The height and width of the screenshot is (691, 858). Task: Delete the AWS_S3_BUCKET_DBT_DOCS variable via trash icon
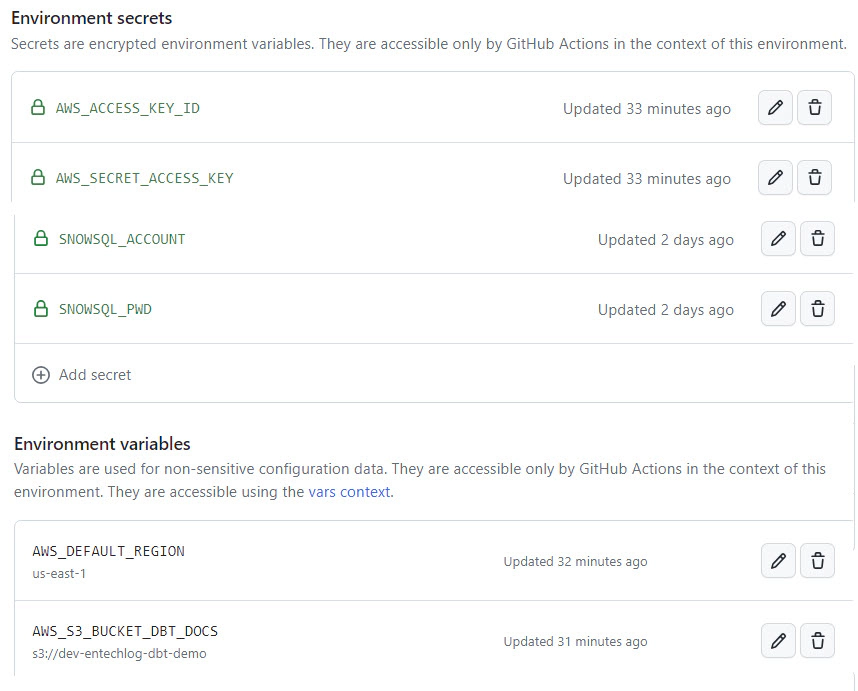818,641
